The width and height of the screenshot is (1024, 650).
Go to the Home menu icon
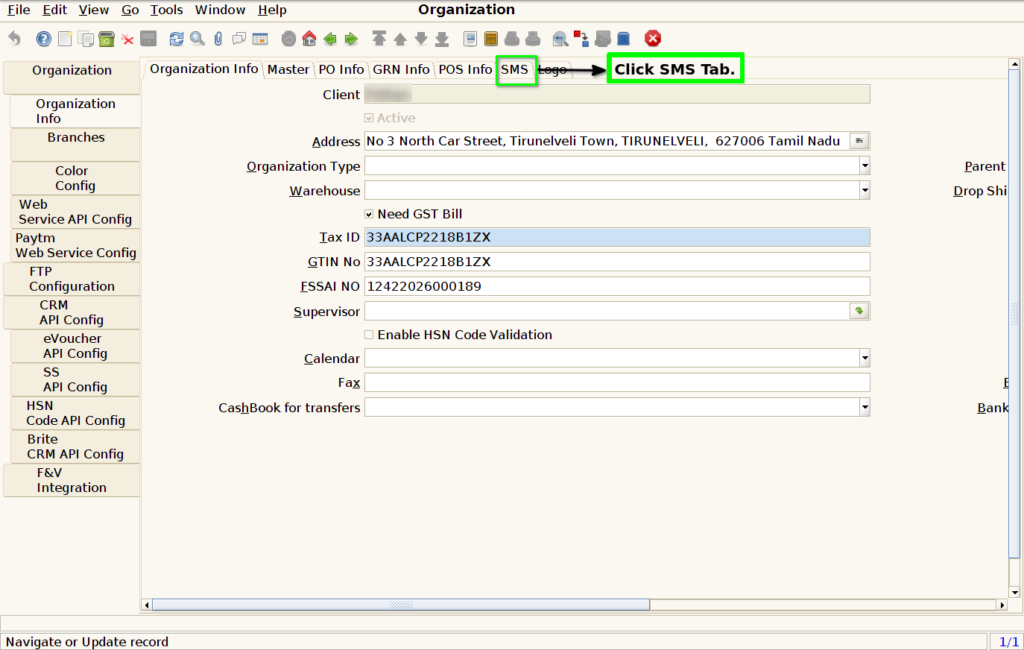click(309, 39)
